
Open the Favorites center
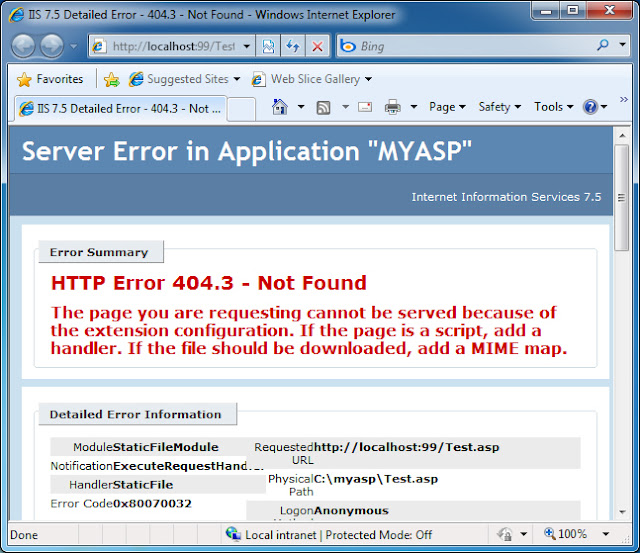coord(50,79)
